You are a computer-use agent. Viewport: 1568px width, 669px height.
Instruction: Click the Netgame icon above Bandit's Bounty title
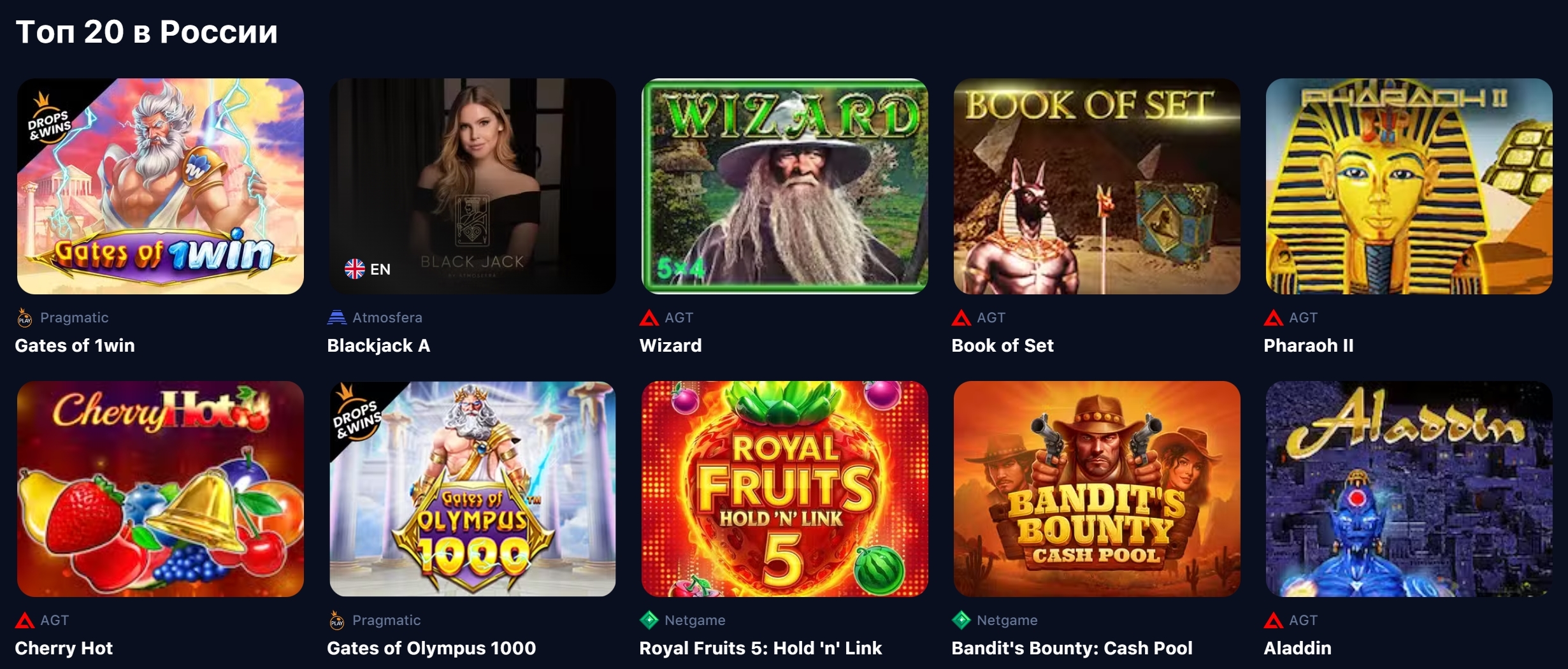tap(961, 620)
